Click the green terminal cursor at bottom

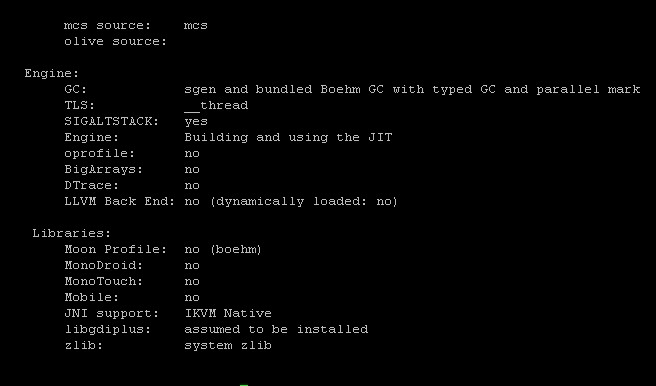tap(244, 384)
